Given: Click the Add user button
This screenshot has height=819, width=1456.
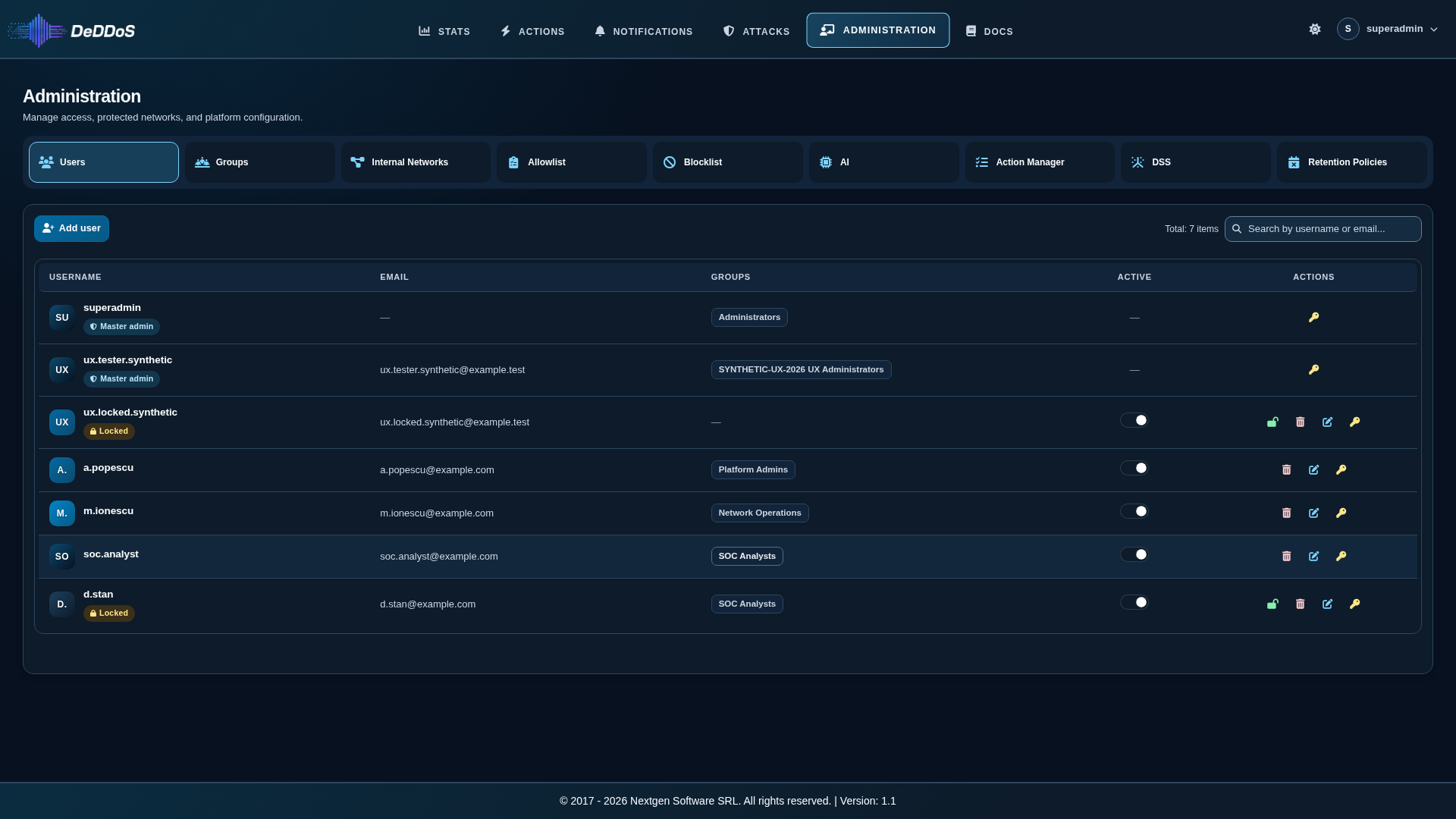Looking at the screenshot, I should [x=71, y=229].
